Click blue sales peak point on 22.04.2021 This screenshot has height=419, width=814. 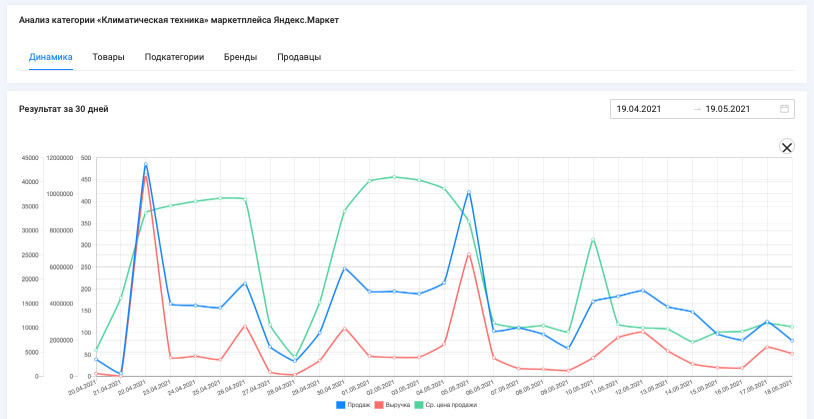pyautogui.click(x=146, y=164)
